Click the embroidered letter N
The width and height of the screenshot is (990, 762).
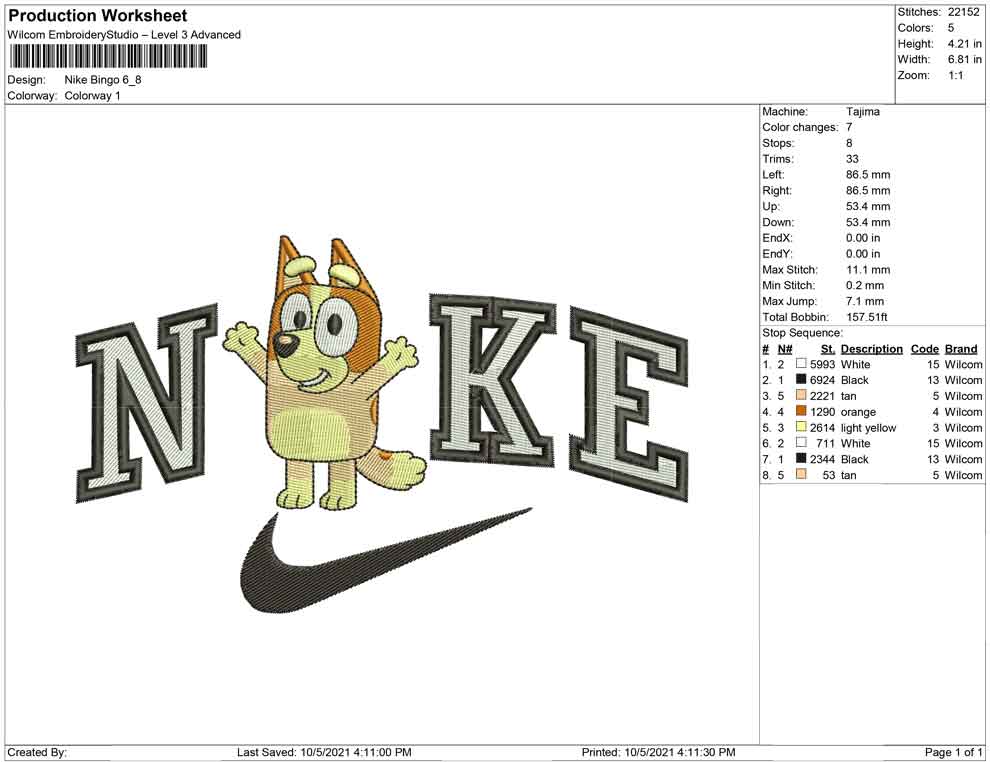pyautogui.click(x=146, y=402)
